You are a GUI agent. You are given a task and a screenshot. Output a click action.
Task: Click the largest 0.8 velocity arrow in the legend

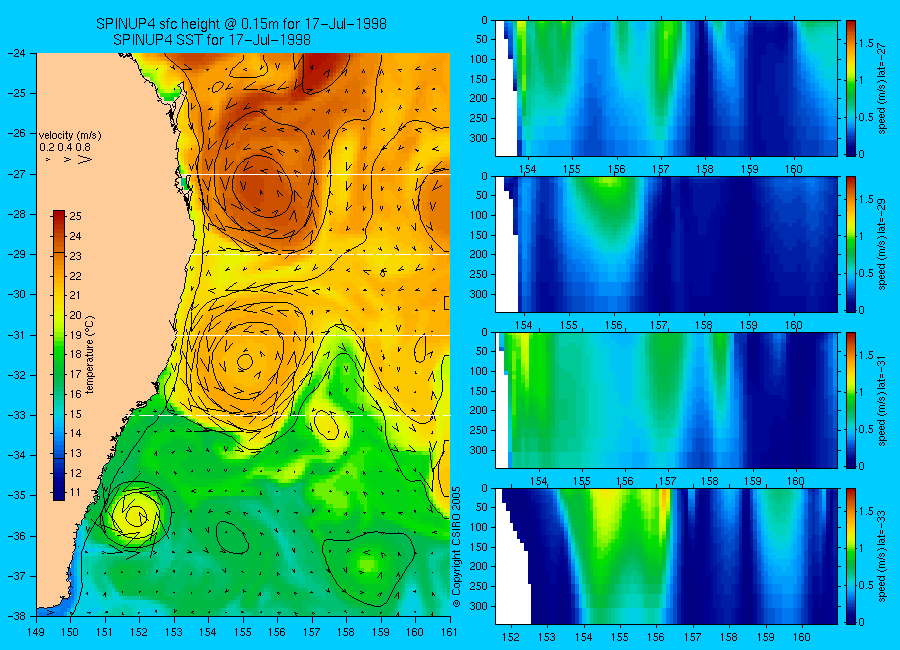86,160
